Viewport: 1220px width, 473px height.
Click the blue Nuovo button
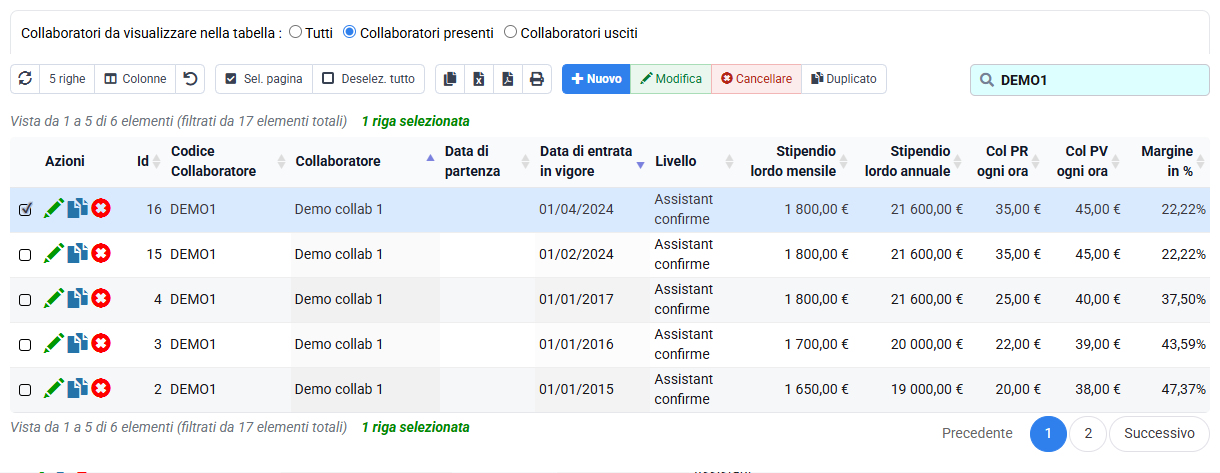(596, 79)
